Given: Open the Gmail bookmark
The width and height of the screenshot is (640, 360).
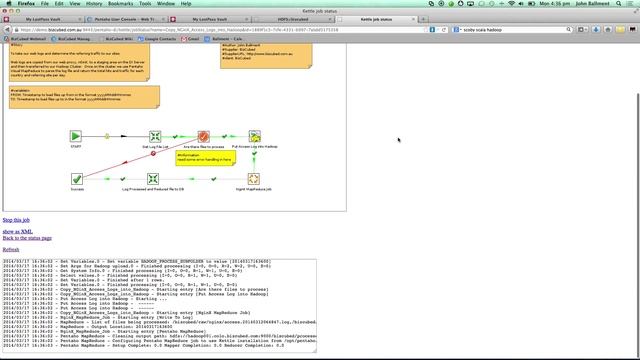Looking at the screenshot, I should 190,39.
